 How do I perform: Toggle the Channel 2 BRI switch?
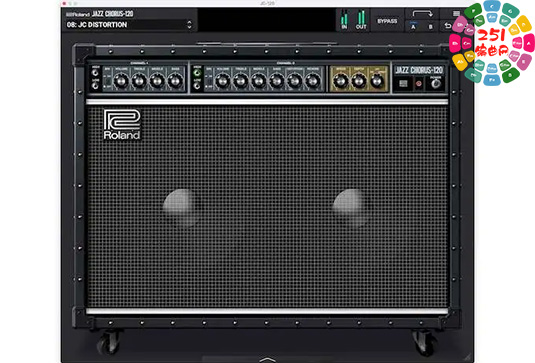(209, 81)
